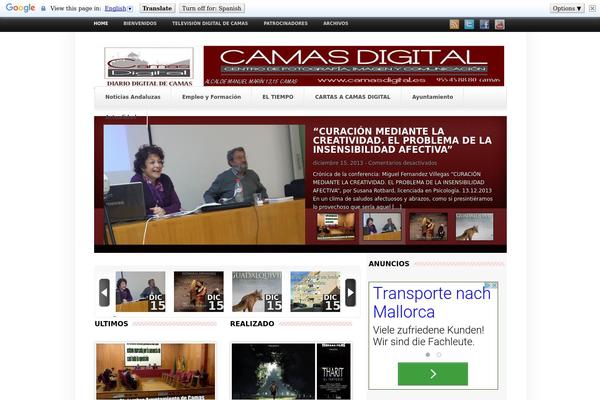
Task: Click the ANUNCIOS heading
Action: pyautogui.click(x=389, y=264)
